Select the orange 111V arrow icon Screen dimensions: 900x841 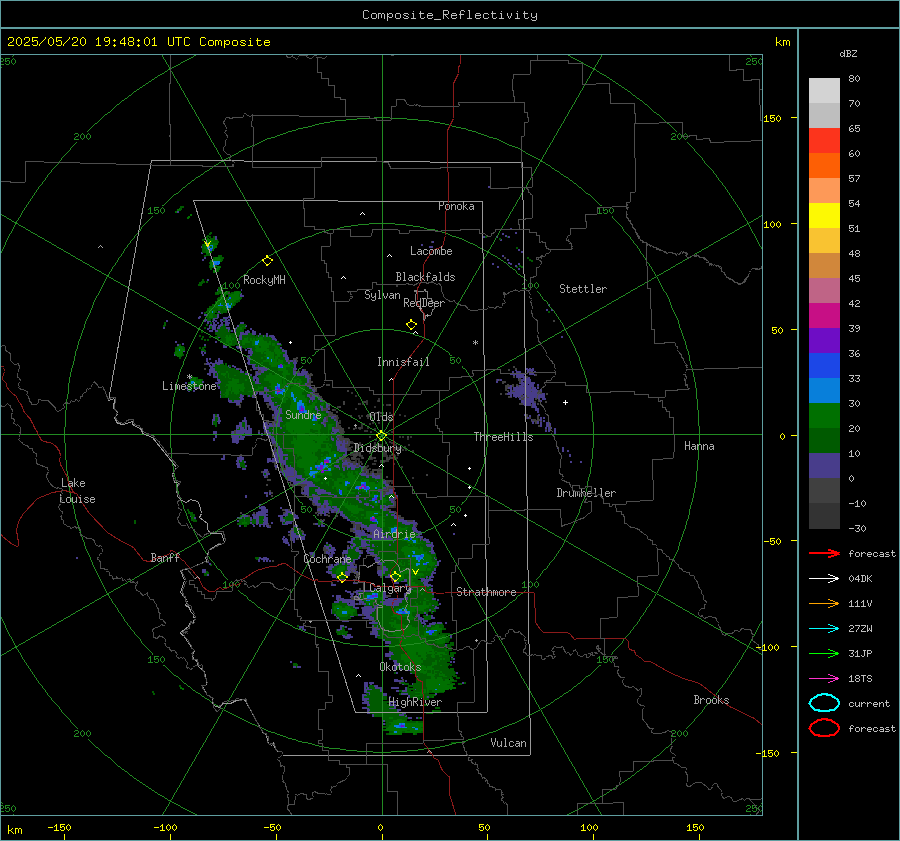[x=824, y=603]
